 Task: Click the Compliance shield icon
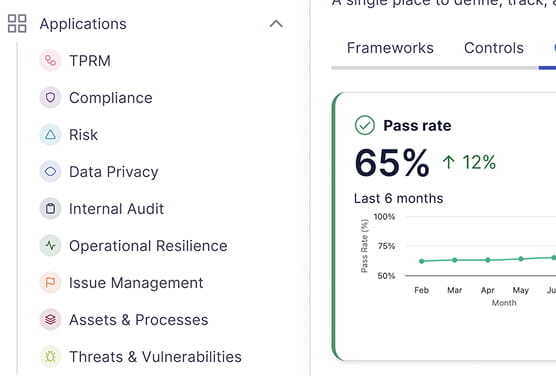(50, 98)
